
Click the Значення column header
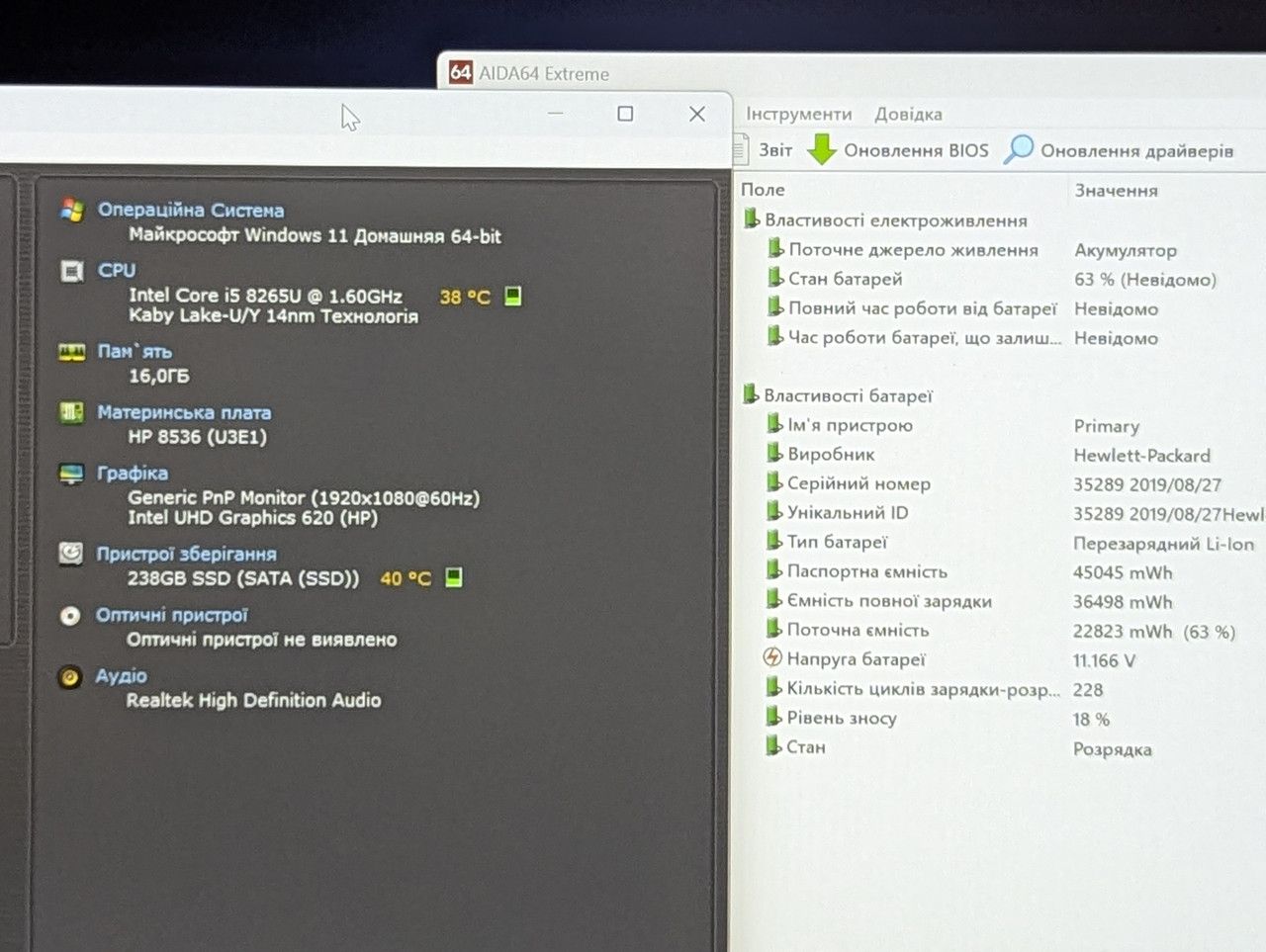(1116, 190)
